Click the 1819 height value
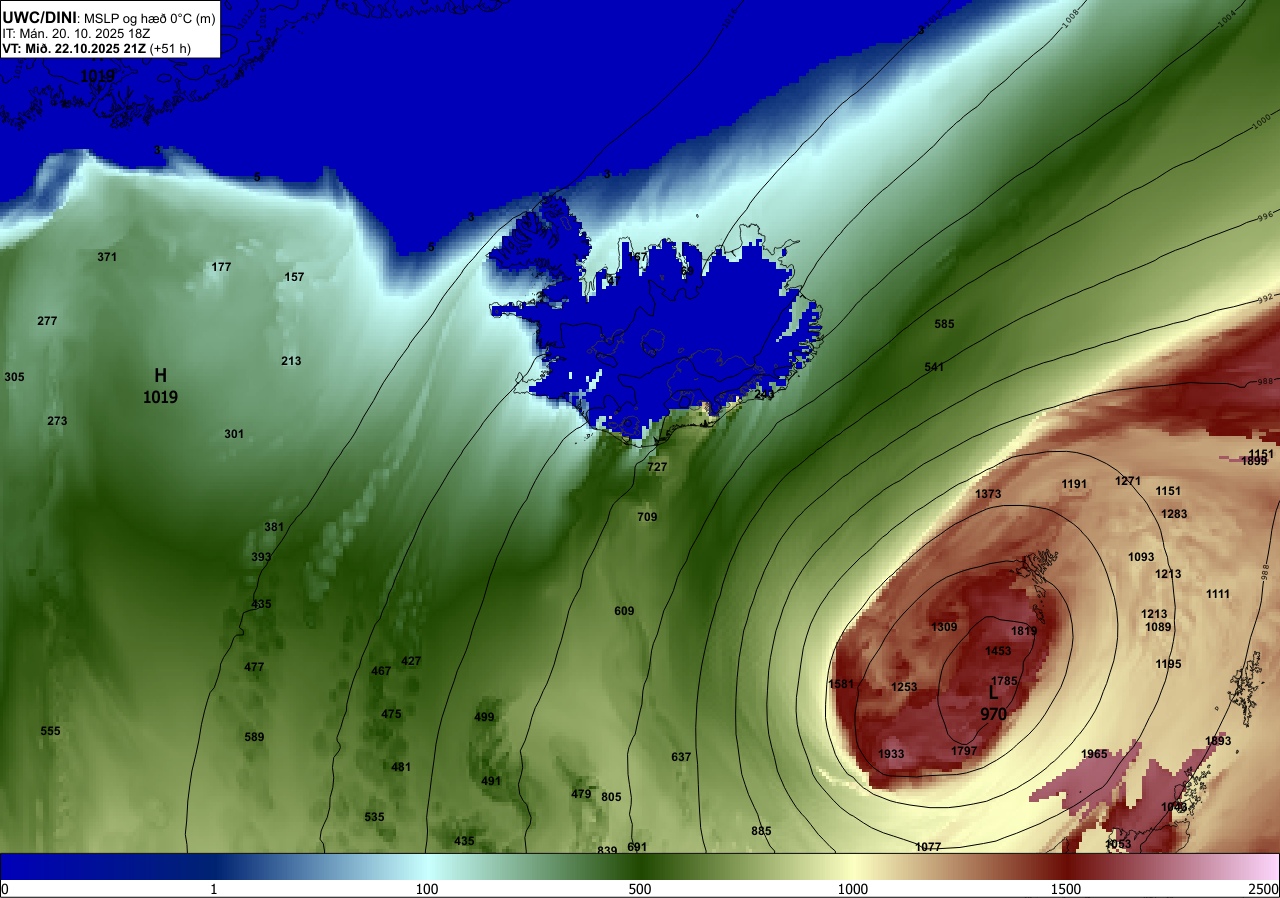 click(x=1024, y=631)
